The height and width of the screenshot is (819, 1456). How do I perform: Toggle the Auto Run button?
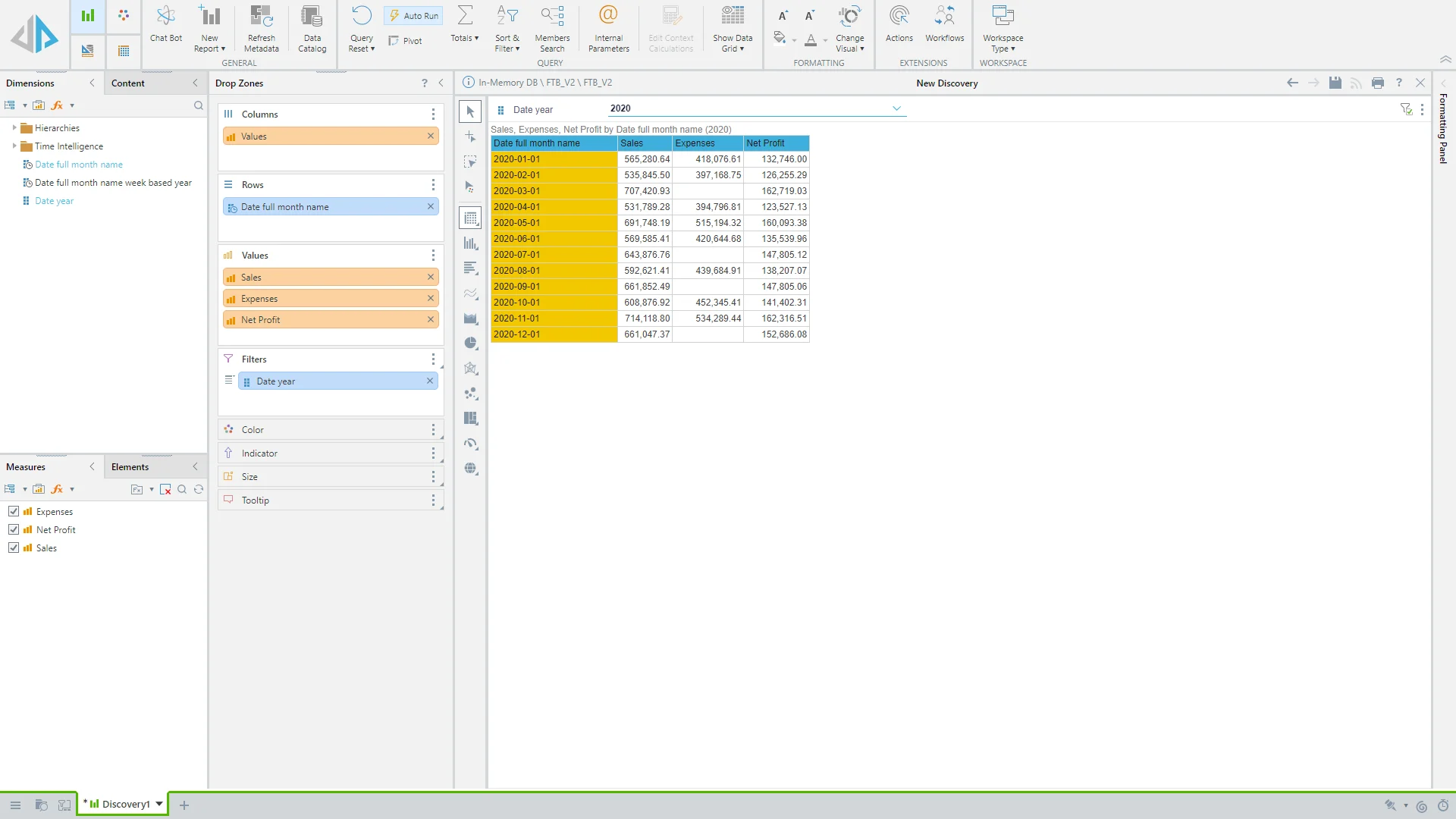pyautogui.click(x=413, y=16)
